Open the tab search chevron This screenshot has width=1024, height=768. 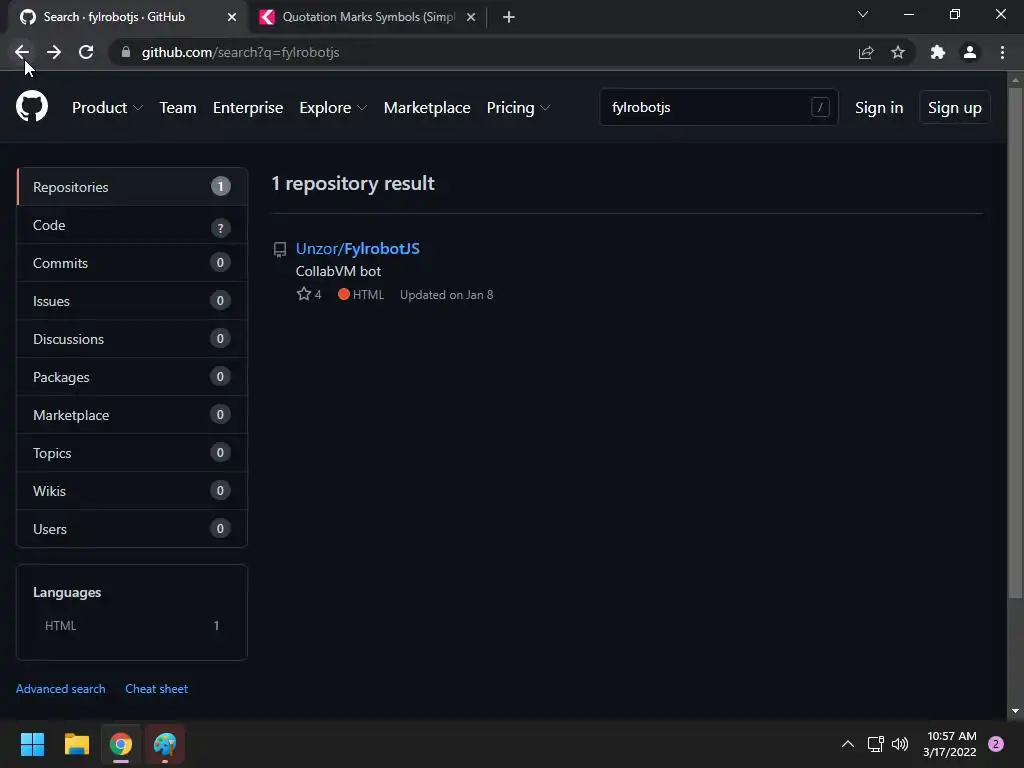click(863, 14)
